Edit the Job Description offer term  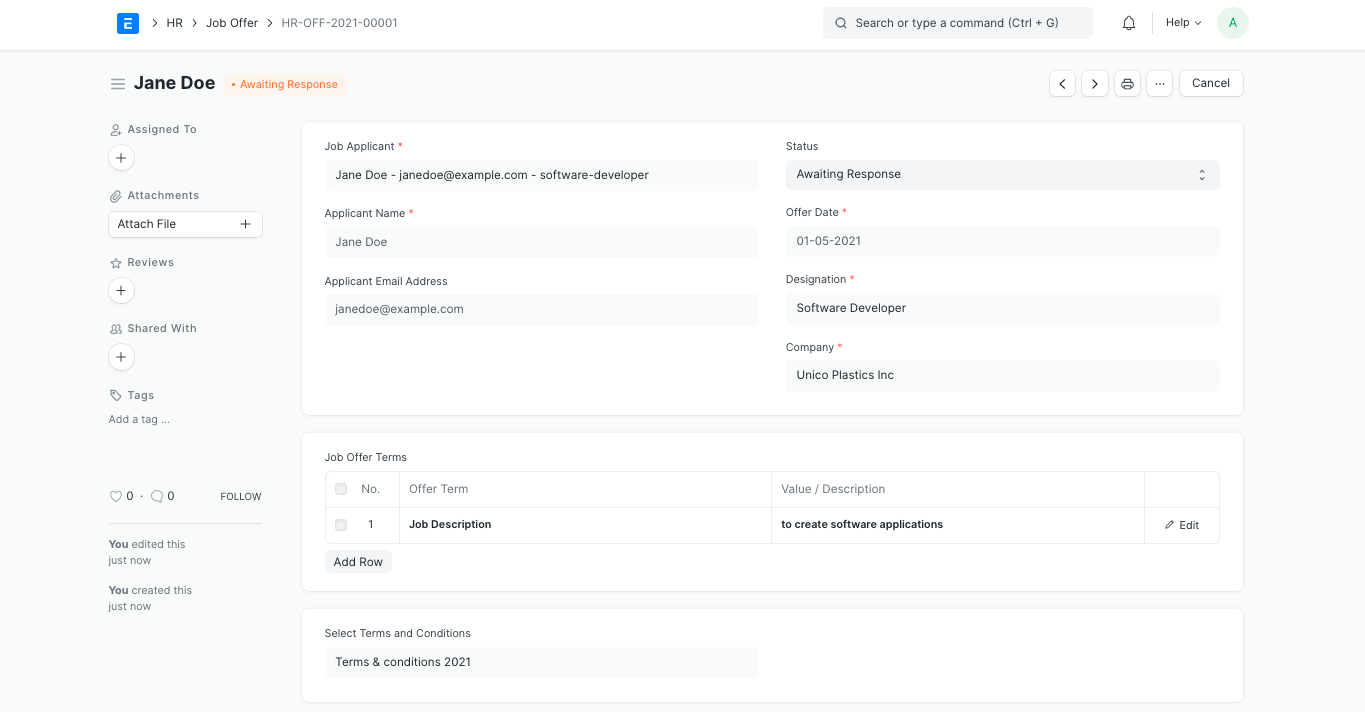(x=1181, y=524)
